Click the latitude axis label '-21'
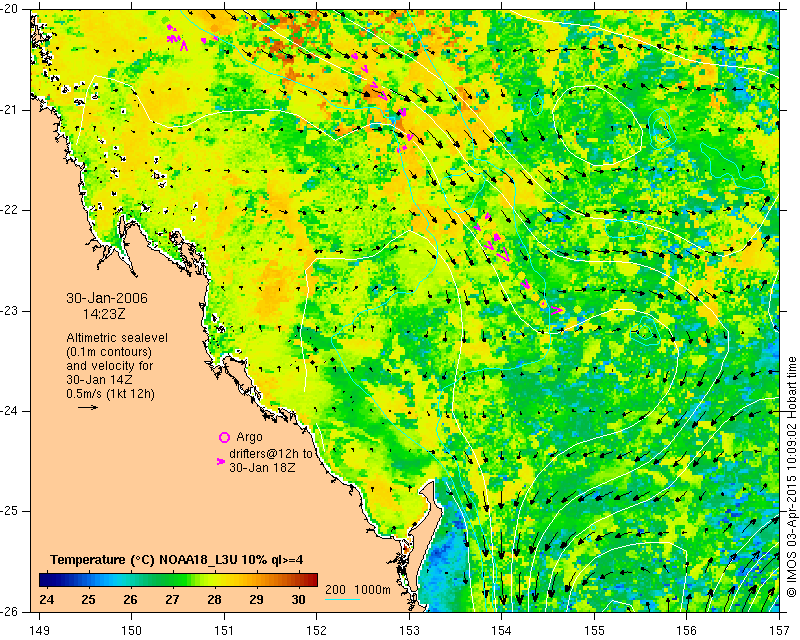 tap(10, 110)
